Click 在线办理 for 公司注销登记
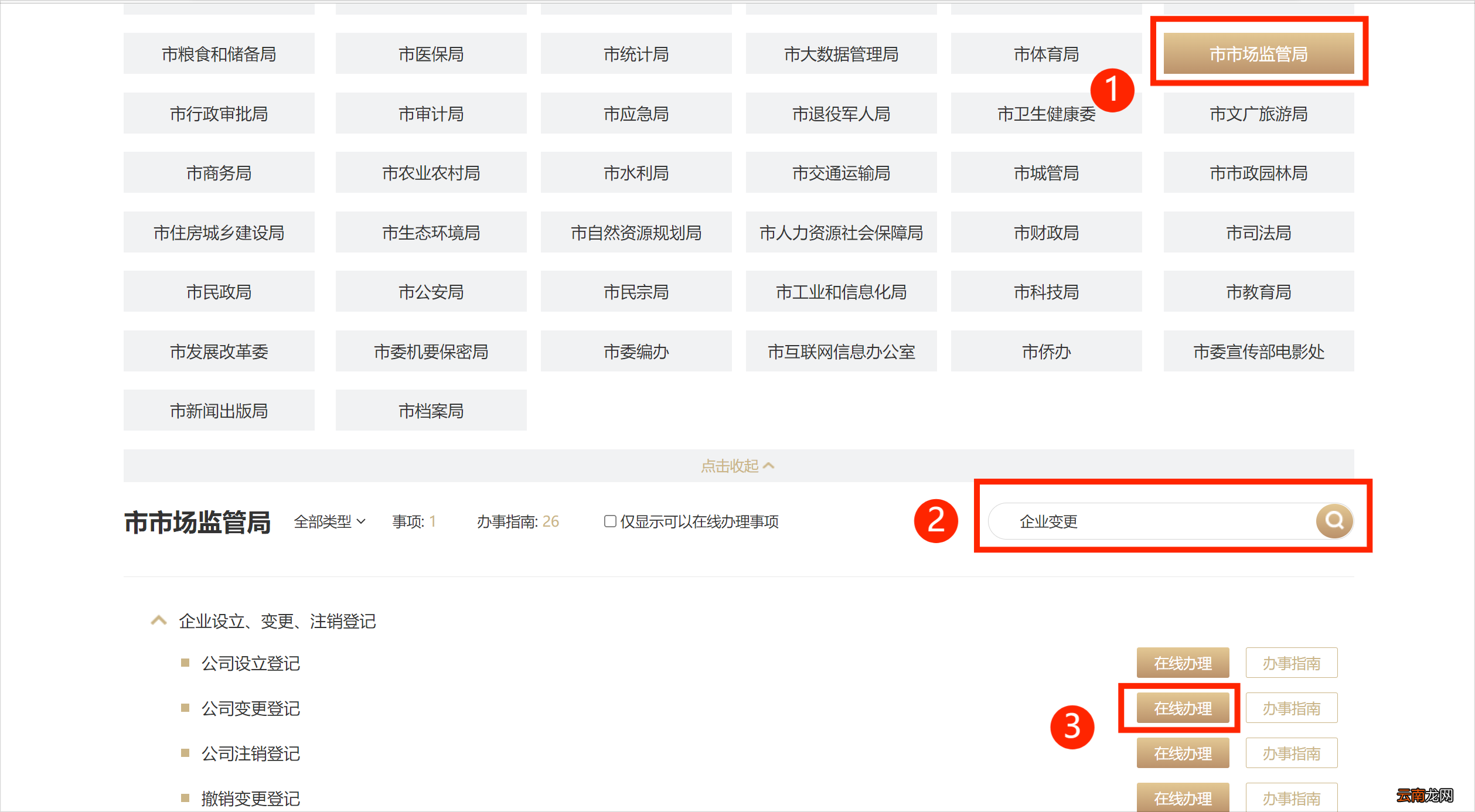Screen dimensions: 1475x812 [1183, 753]
